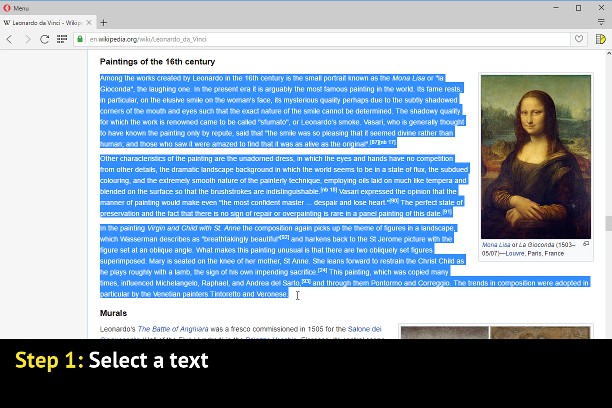Viewport: 612px width, 408px height.
Task: Open a new tab with plus button
Action: point(104,22)
